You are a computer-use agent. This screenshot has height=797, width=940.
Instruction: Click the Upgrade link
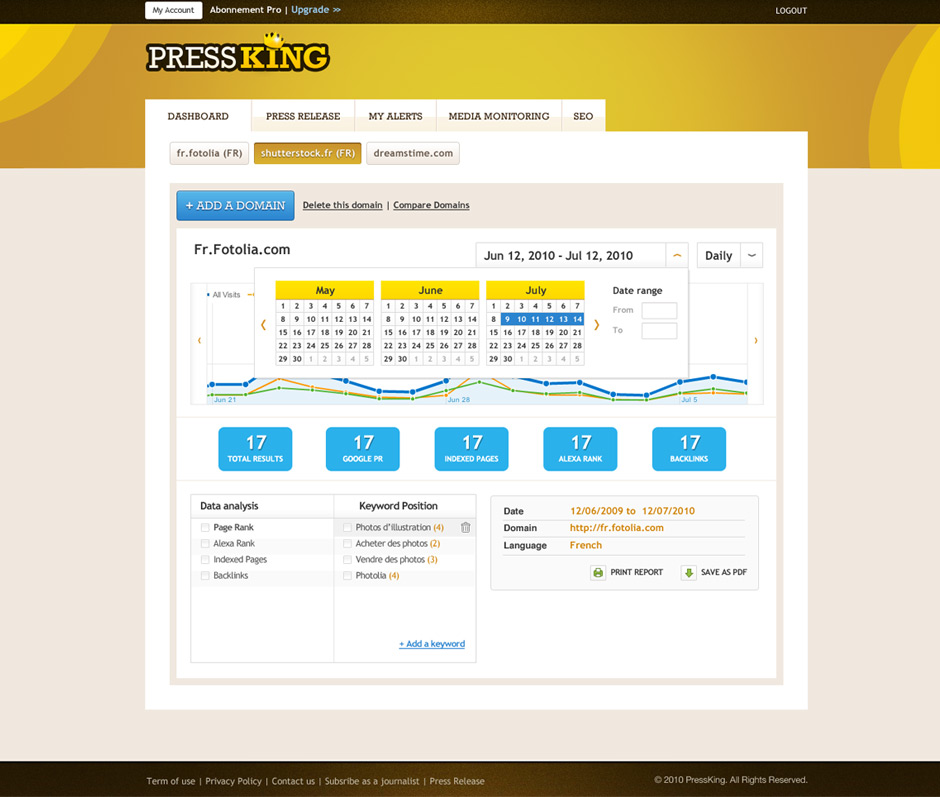316,10
